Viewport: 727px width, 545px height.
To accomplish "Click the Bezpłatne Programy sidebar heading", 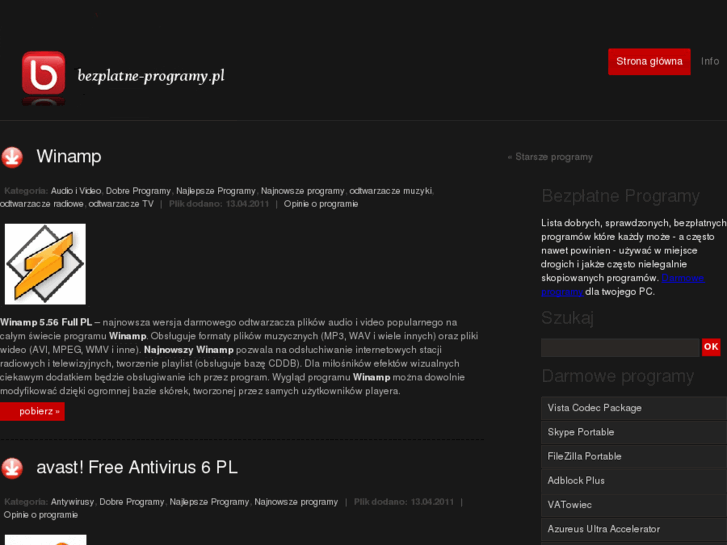I will click(x=620, y=196).
